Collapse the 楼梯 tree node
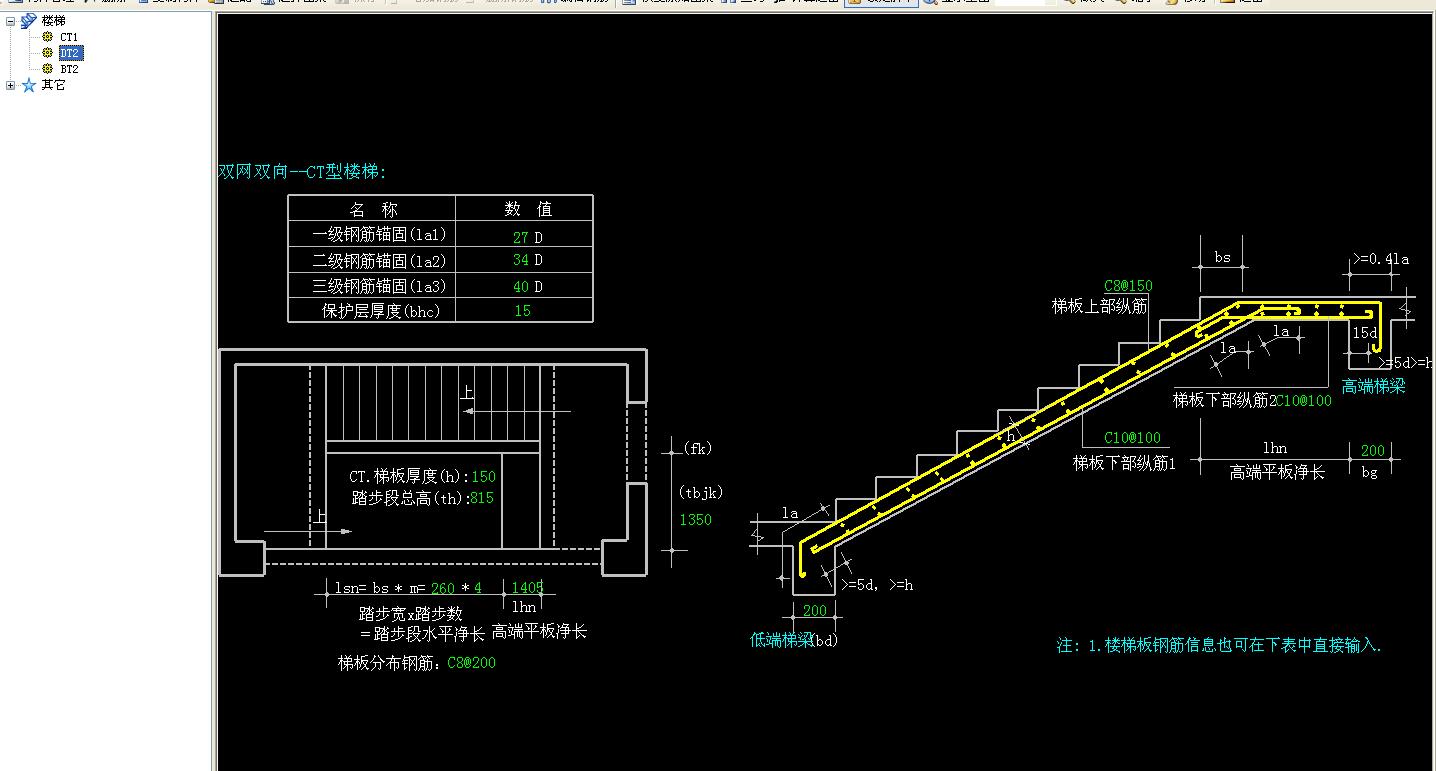The width and height of the screenshot is (1436, 771). (10, 20)
